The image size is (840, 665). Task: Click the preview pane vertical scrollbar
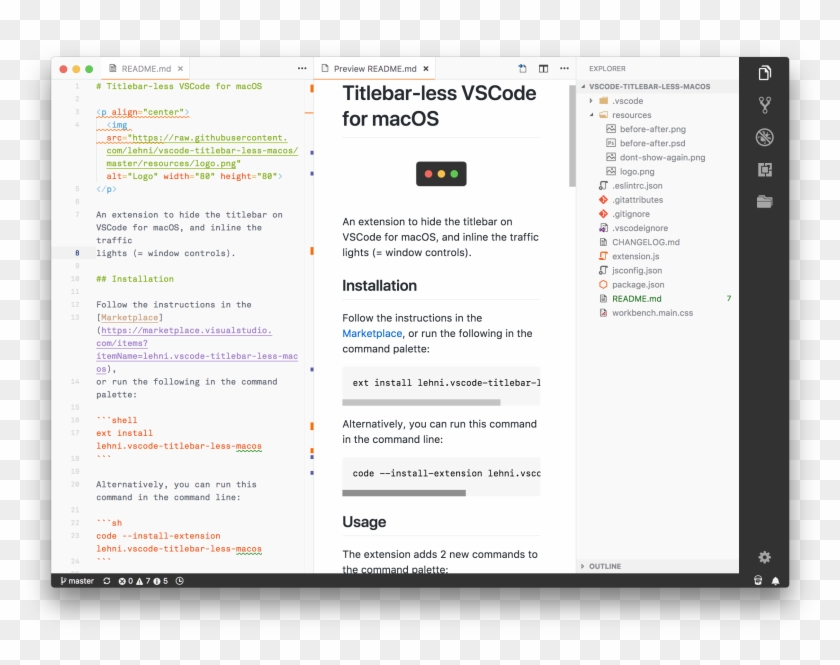pos(572,136)
